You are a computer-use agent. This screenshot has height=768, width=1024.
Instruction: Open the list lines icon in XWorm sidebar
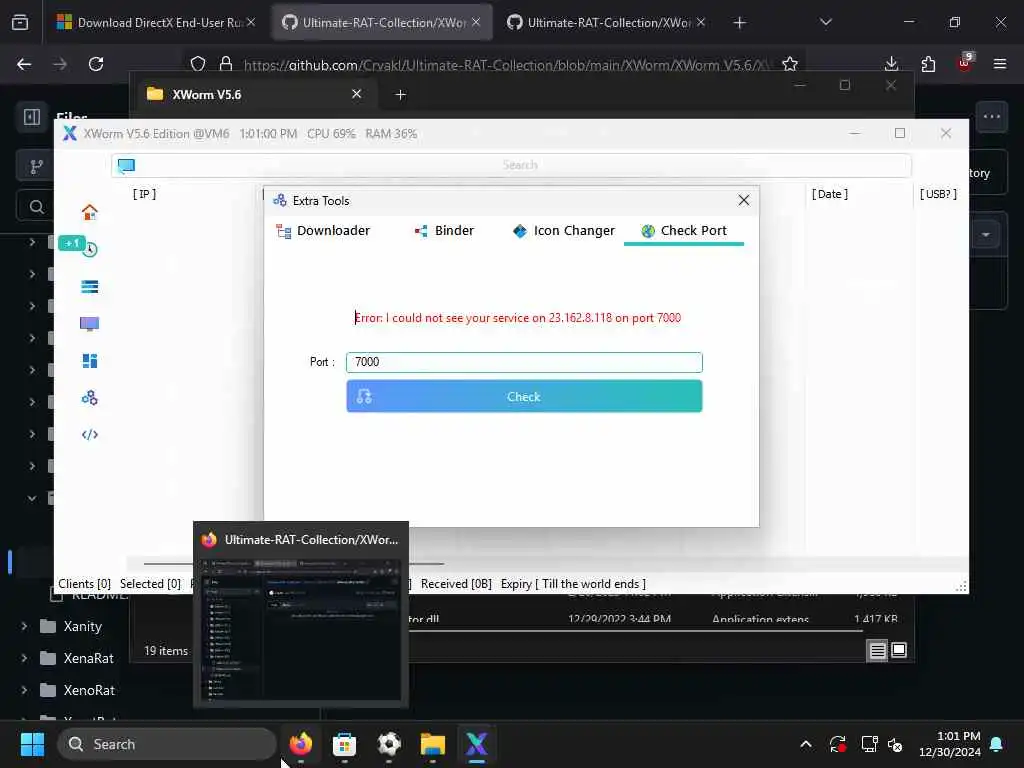[x=89, y=287]
